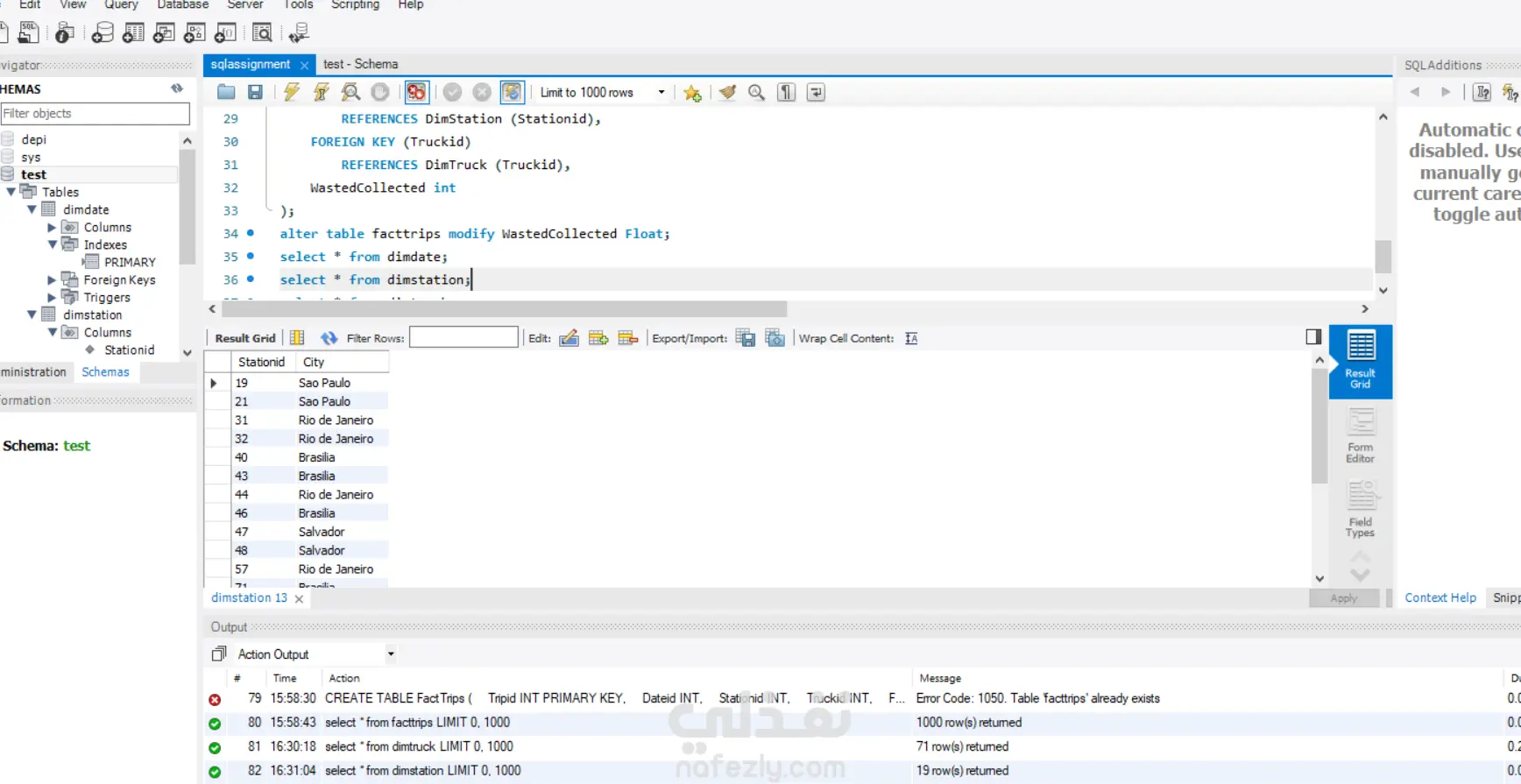
Task: Collapse the dimdate table node
Action: pyautogui.click(x=32, y=209)
